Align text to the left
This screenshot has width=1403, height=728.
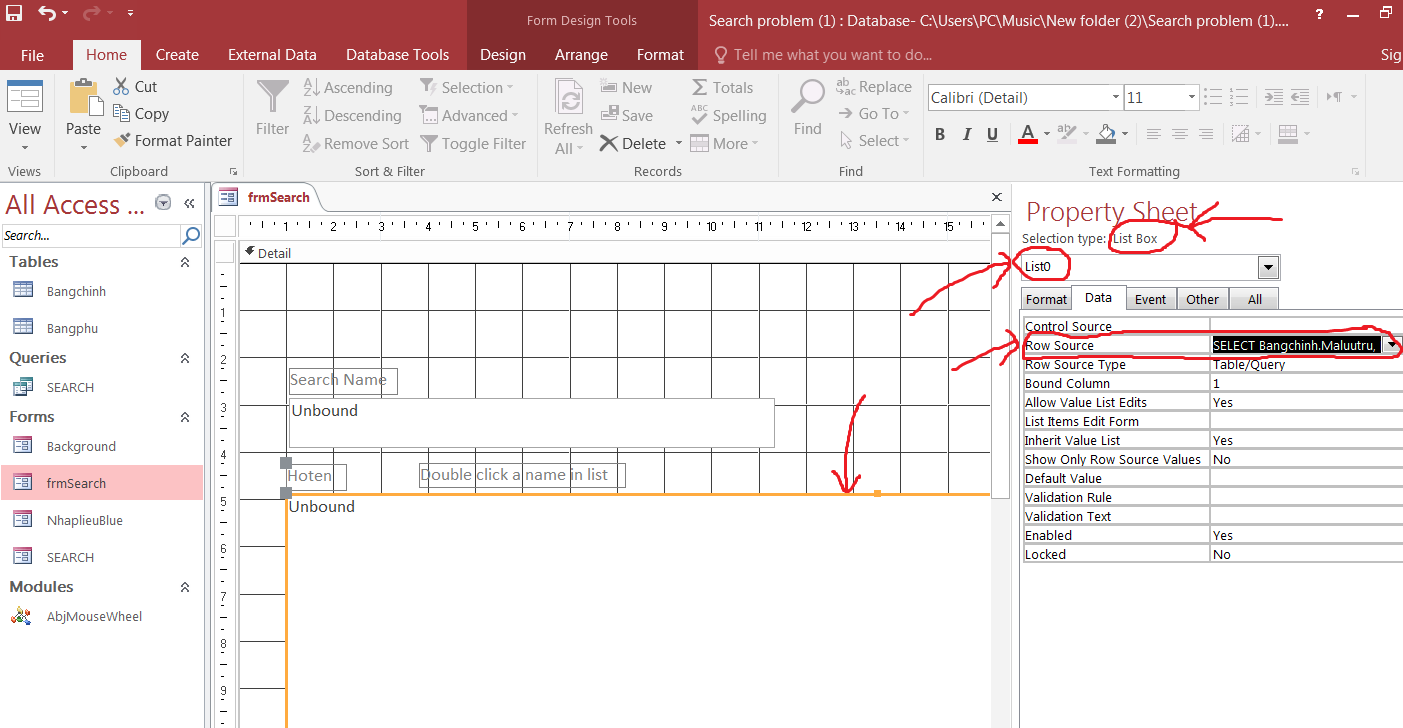point(1154,134)
